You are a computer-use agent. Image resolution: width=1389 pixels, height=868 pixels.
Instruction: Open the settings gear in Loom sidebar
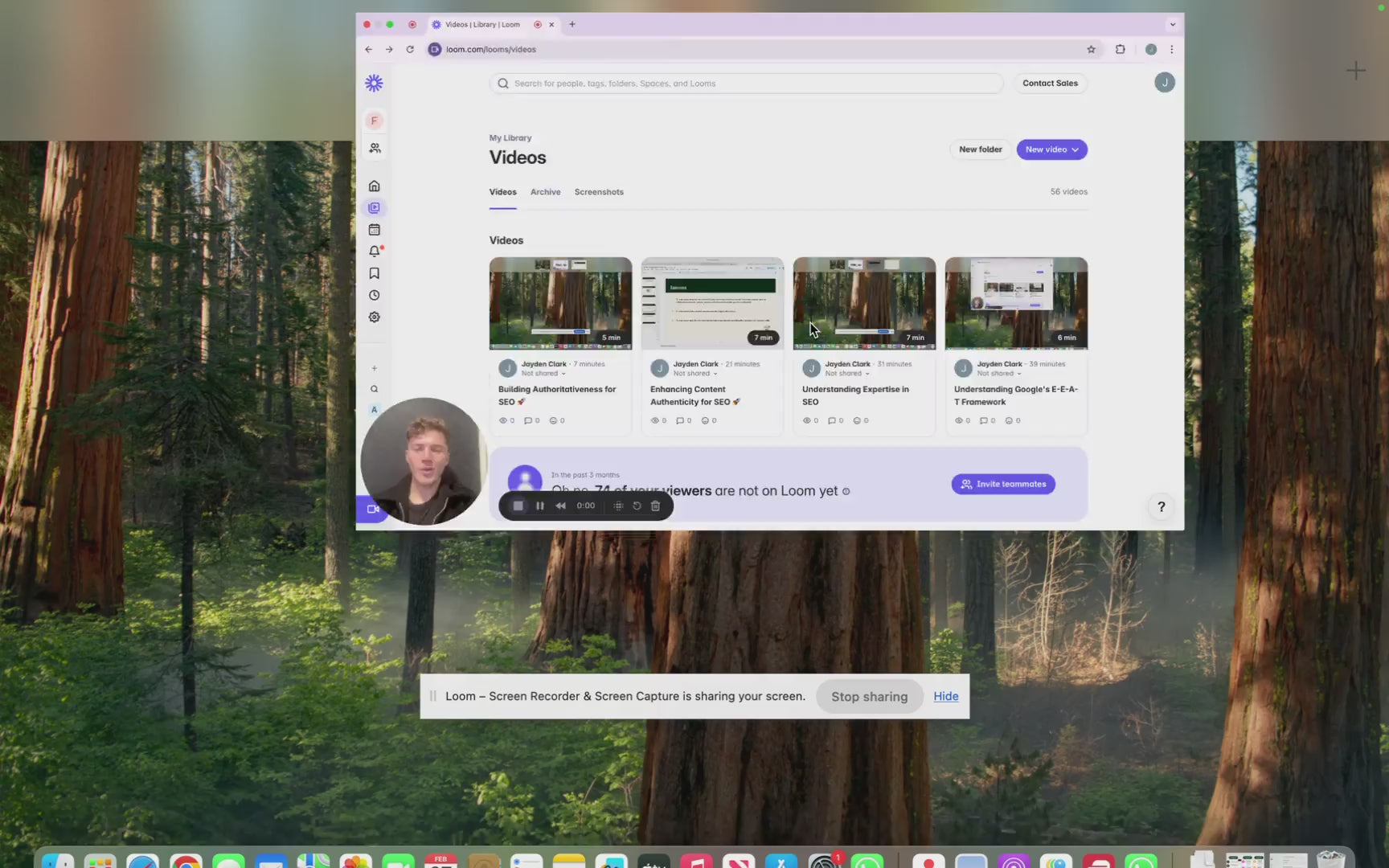(x=374, y=317)
